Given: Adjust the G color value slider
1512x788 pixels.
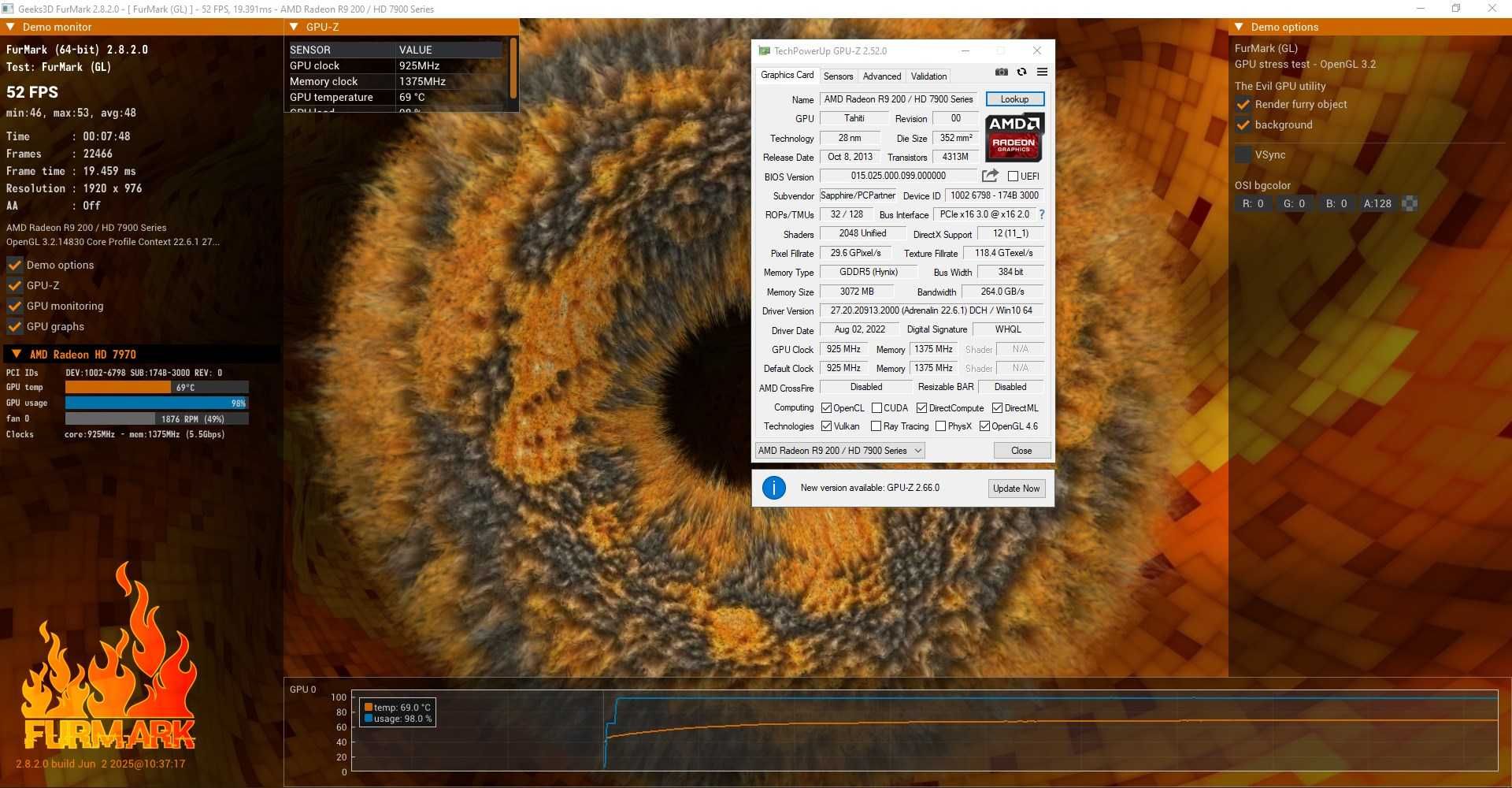Looking at the screenshot, I should 1294,203.
